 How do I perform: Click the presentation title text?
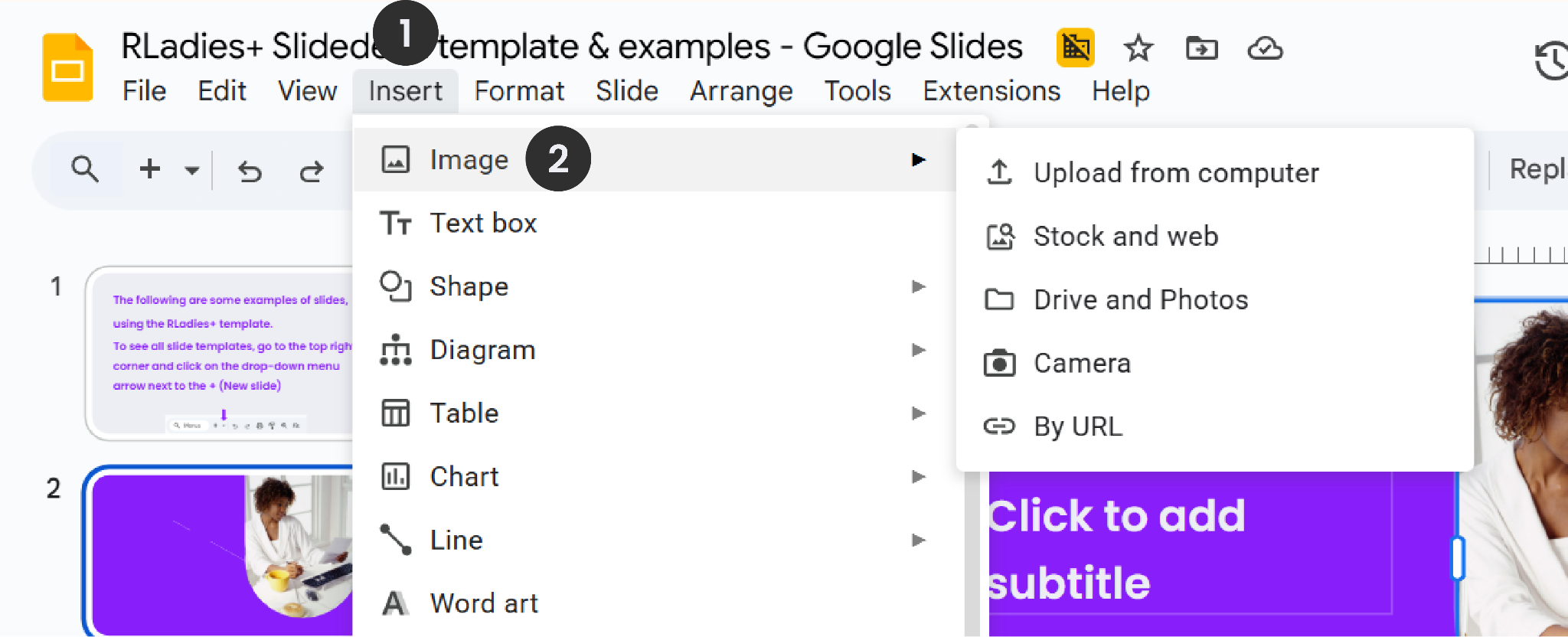tap(571, 47)
